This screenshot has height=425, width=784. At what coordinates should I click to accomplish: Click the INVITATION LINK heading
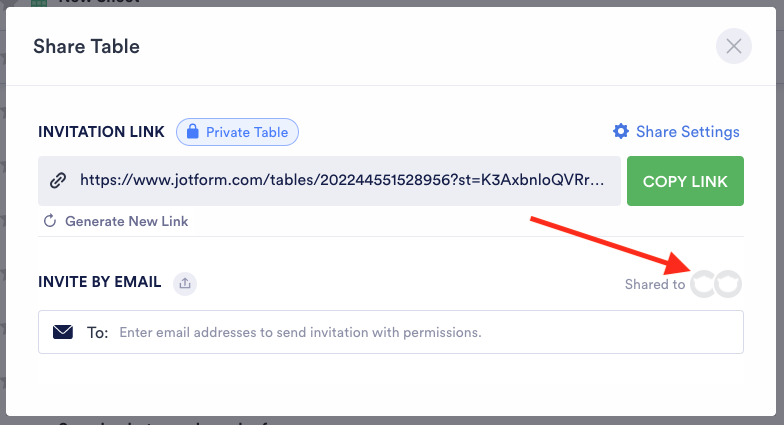(x=101, y=132)
